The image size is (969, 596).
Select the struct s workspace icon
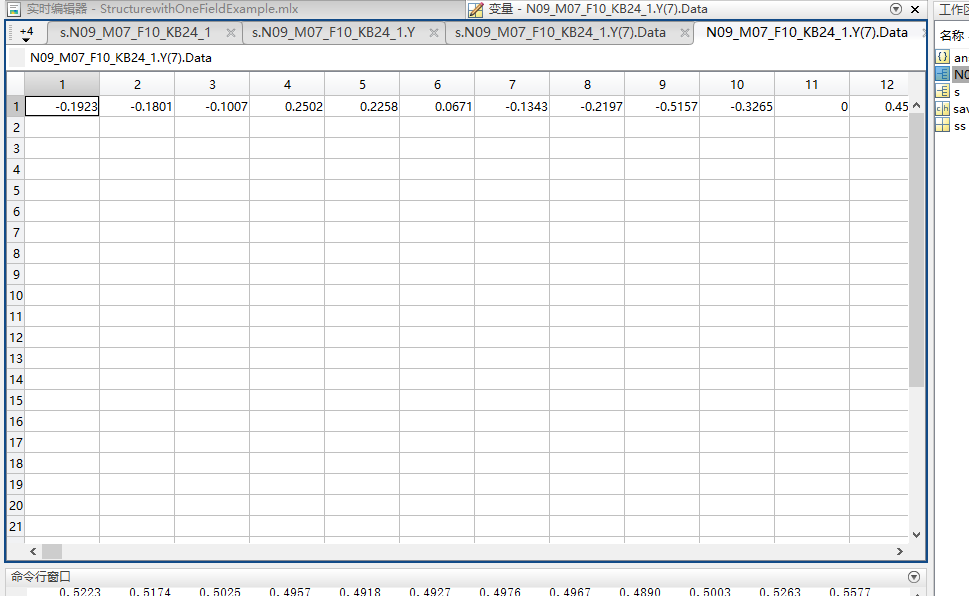tap(942, 92)
